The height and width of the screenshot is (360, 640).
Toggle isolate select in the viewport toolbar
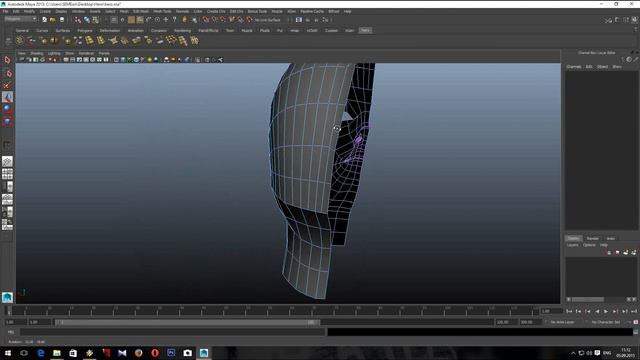tap(198, 60)
